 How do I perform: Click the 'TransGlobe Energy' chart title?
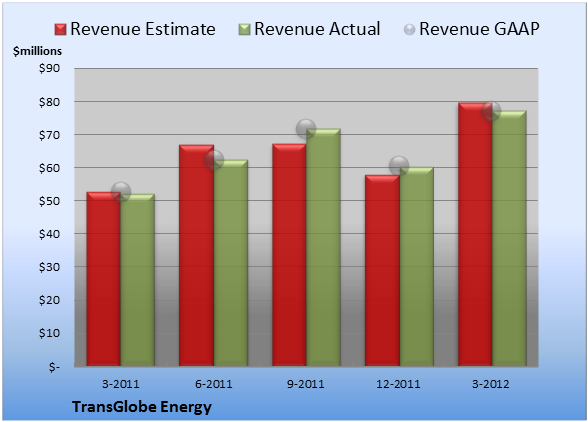point(142,407)
